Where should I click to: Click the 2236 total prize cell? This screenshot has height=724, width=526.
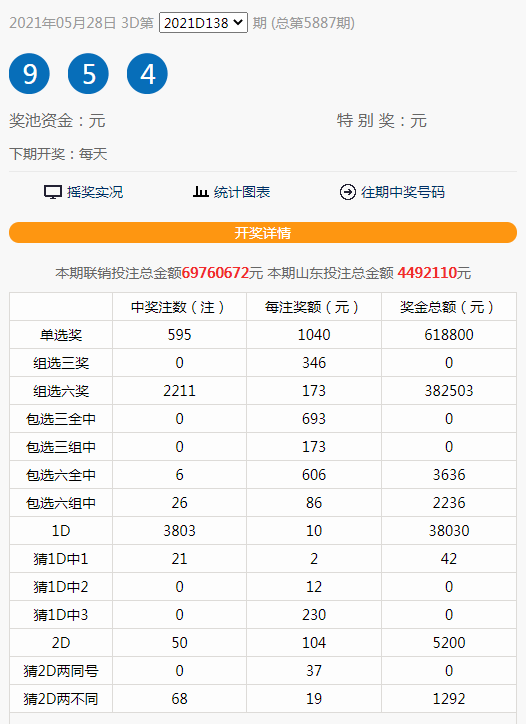449,503
